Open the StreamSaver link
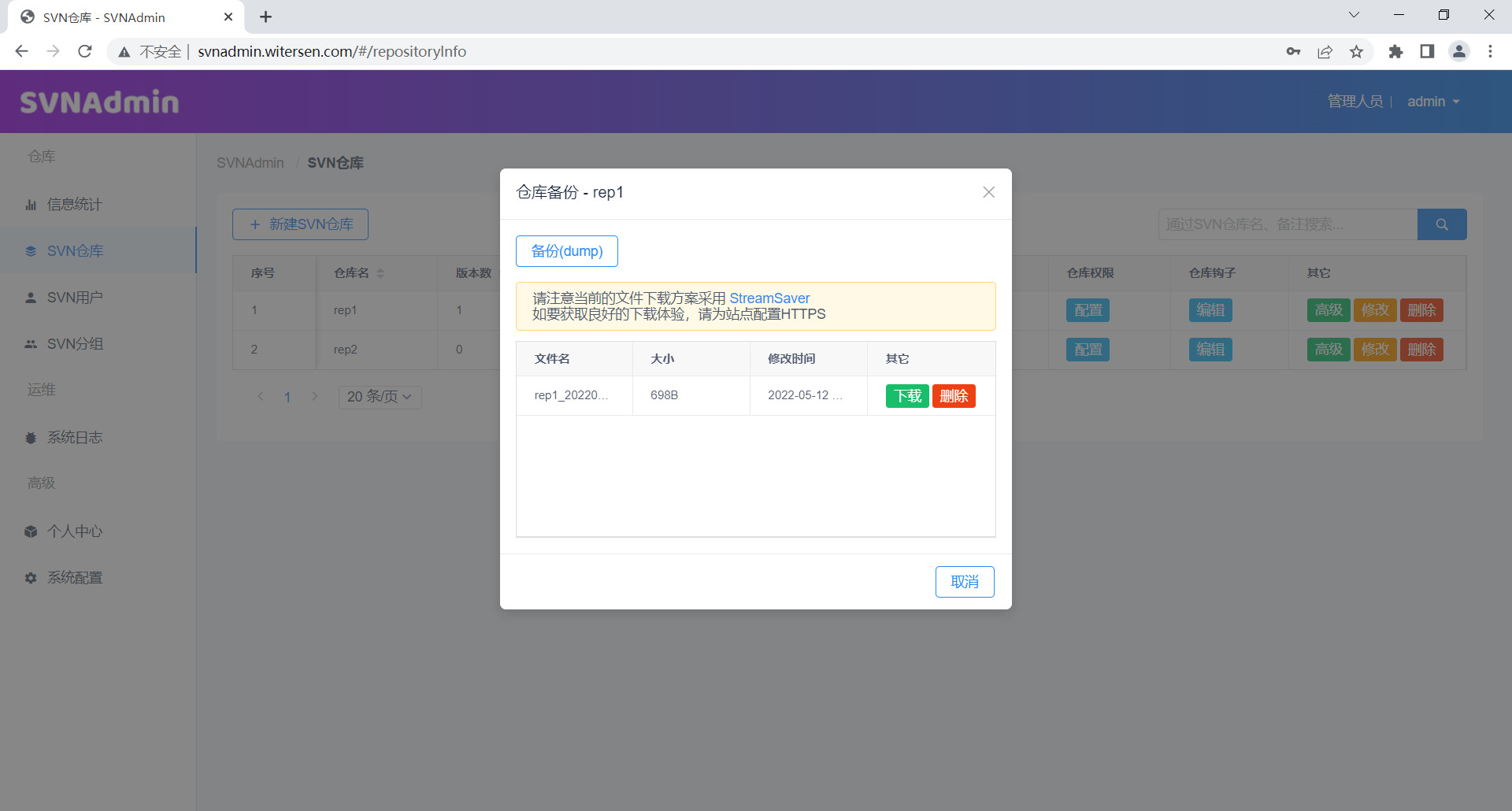The image size is (1512, 811). [x=769, y=298]
